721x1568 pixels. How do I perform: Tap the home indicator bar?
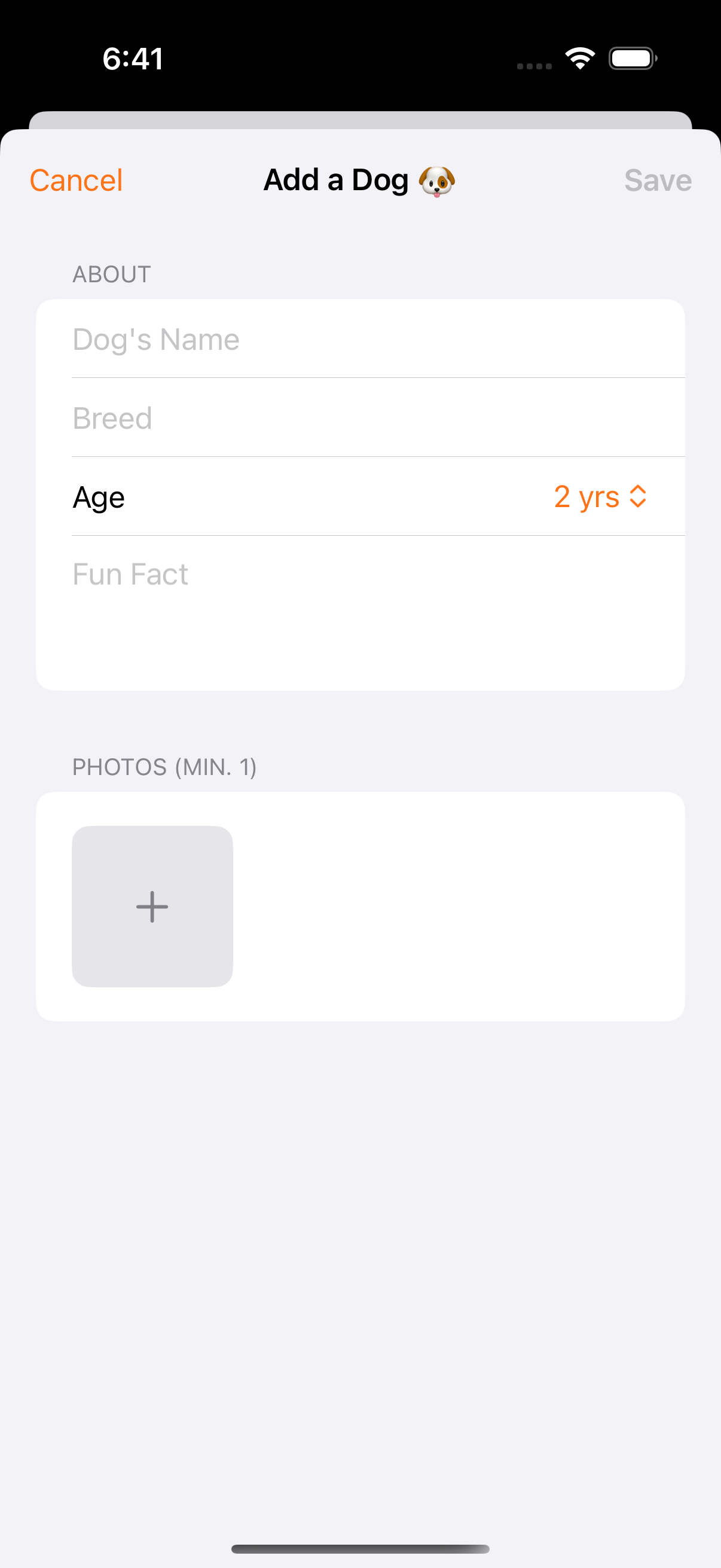[360, 1549]
